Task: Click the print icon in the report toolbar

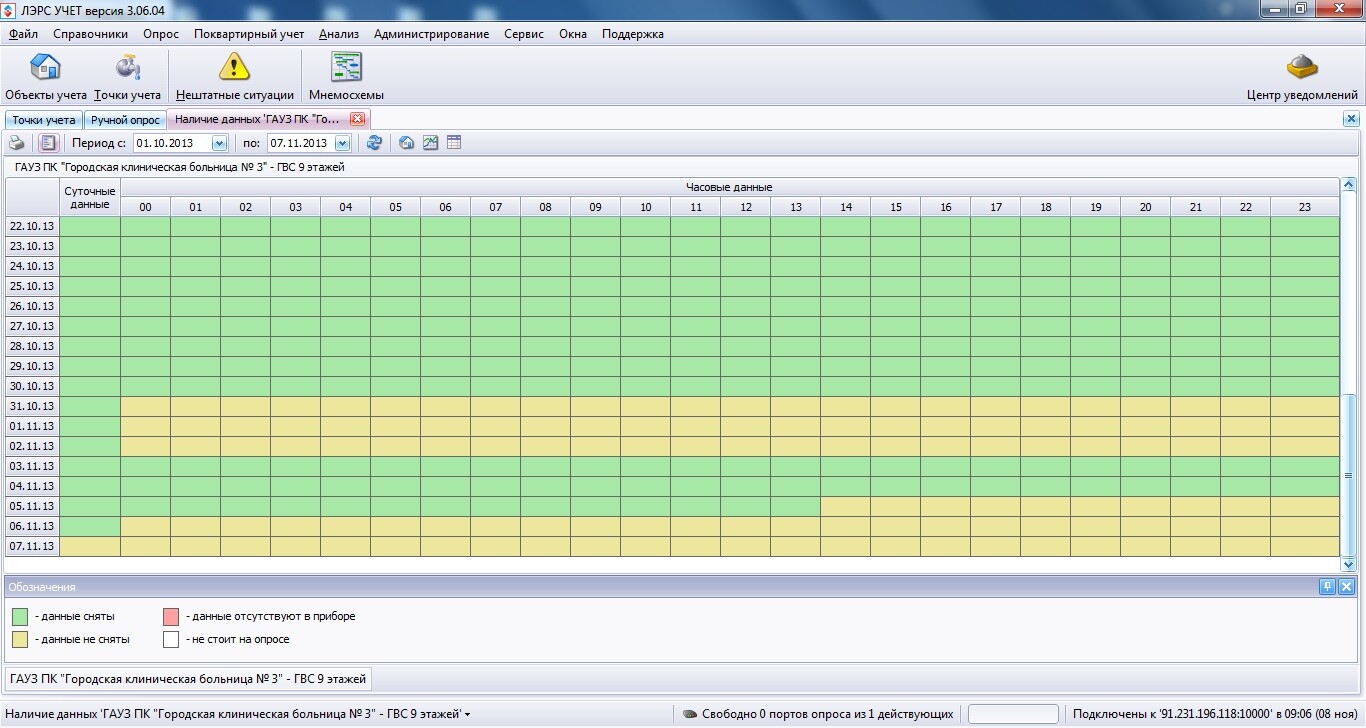Action: tap(17, 143)
